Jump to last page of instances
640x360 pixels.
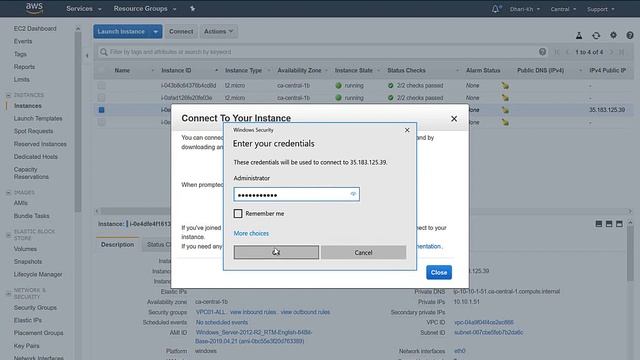[621, 52]
